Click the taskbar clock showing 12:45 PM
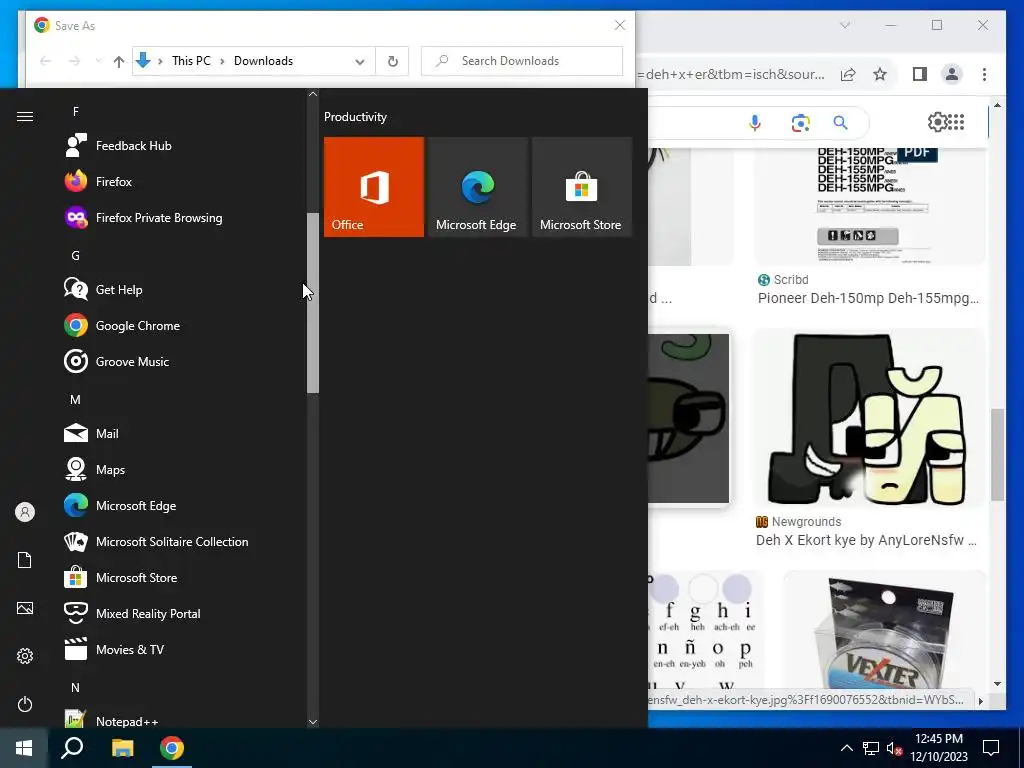Screen dimensions: 1024x768 (x=938, y=748)
